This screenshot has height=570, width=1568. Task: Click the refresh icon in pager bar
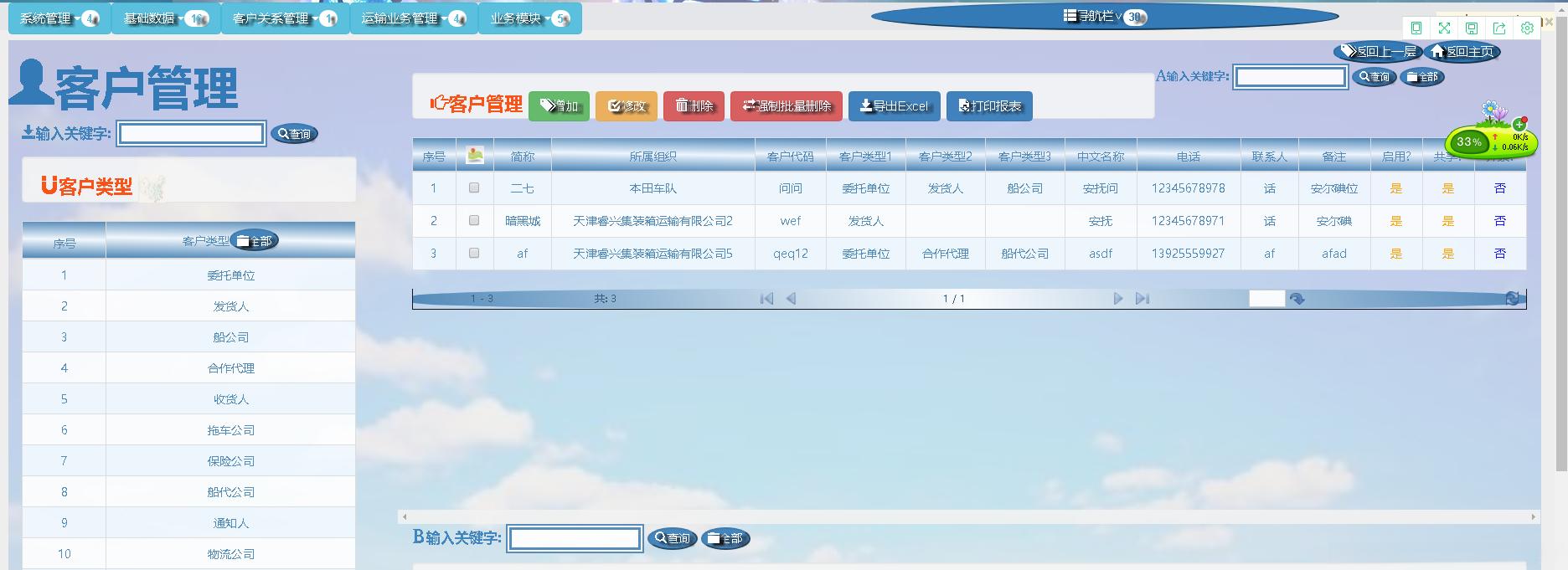1512,299
